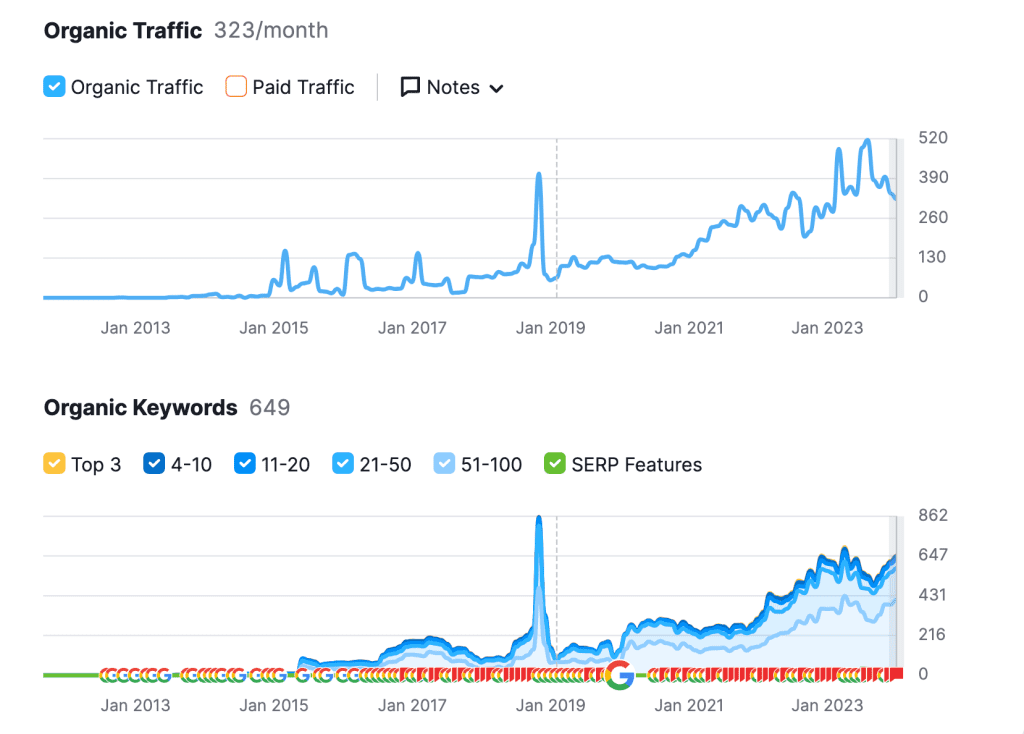Click the Organic Keywords section heading
This screenshot has width=1024, height=734.
141,408
